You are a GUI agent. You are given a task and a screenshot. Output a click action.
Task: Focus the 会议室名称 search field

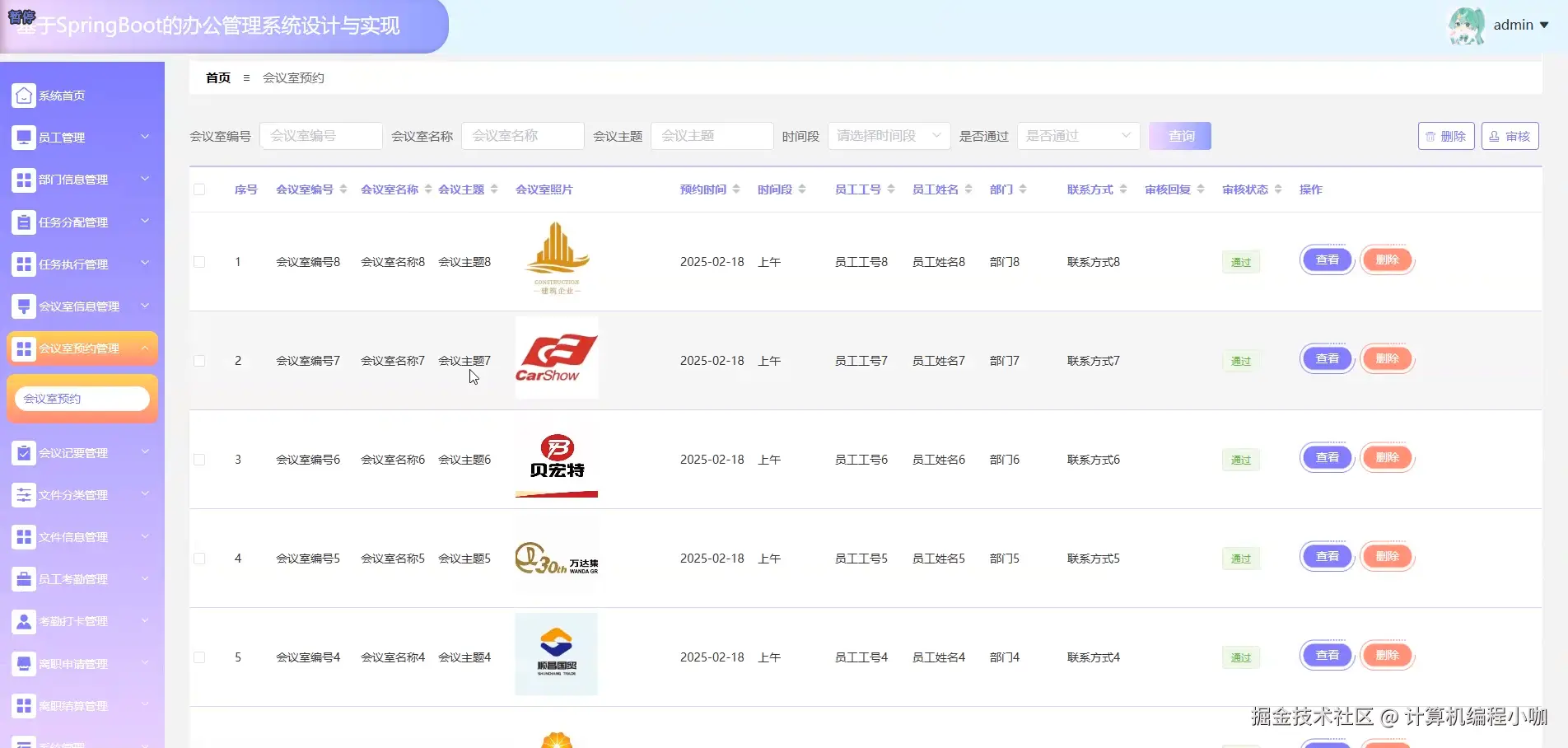tap(523, 136)
